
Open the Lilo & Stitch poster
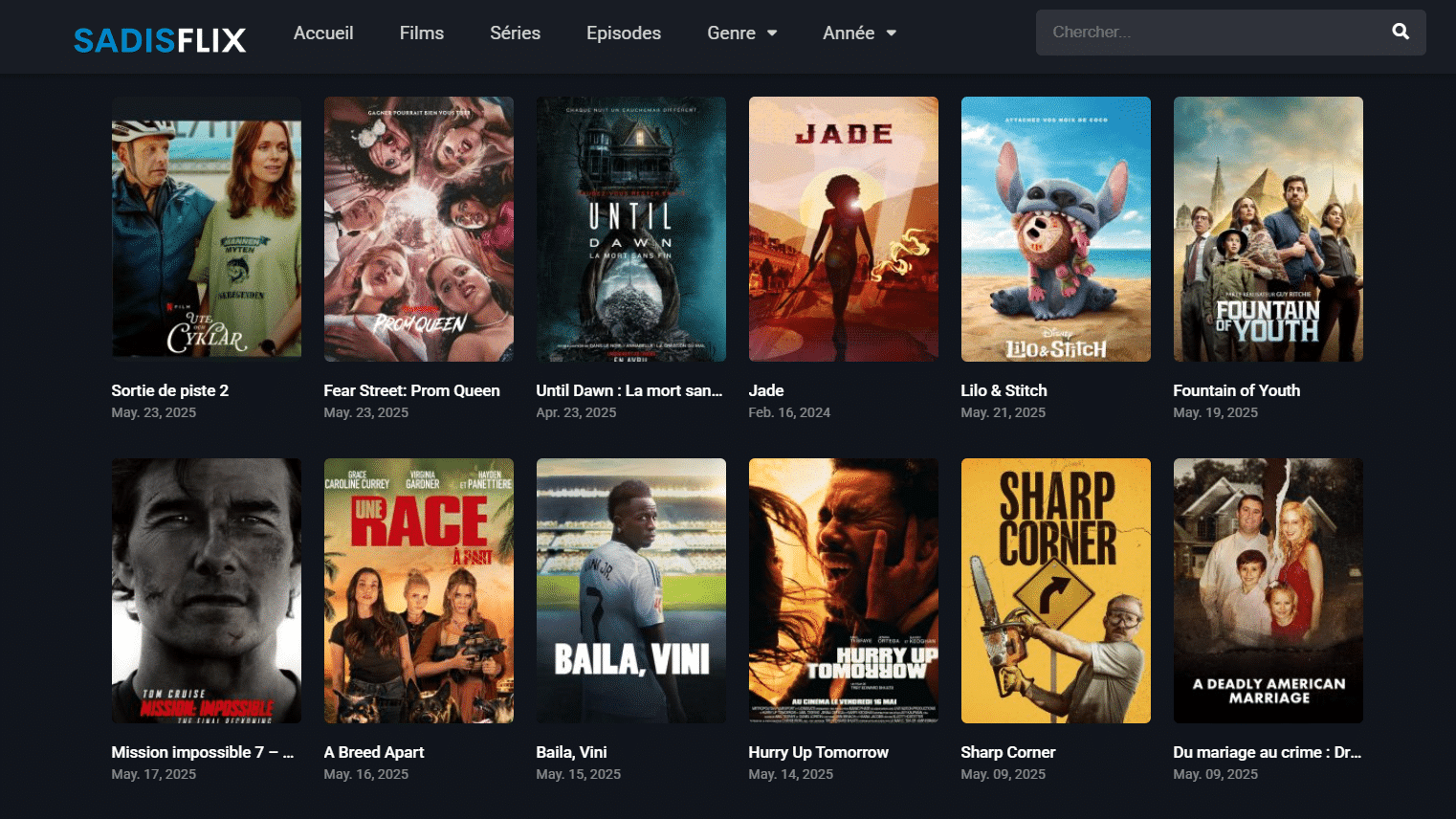(1055, 229)
